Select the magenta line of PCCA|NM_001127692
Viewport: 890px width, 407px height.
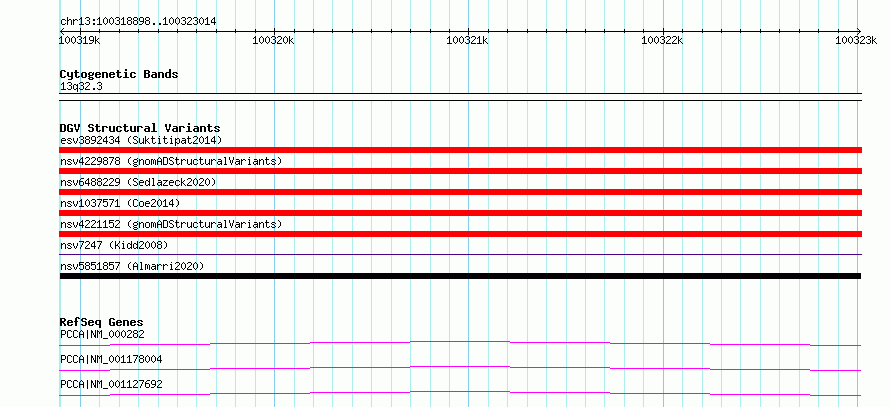[460, 393]
